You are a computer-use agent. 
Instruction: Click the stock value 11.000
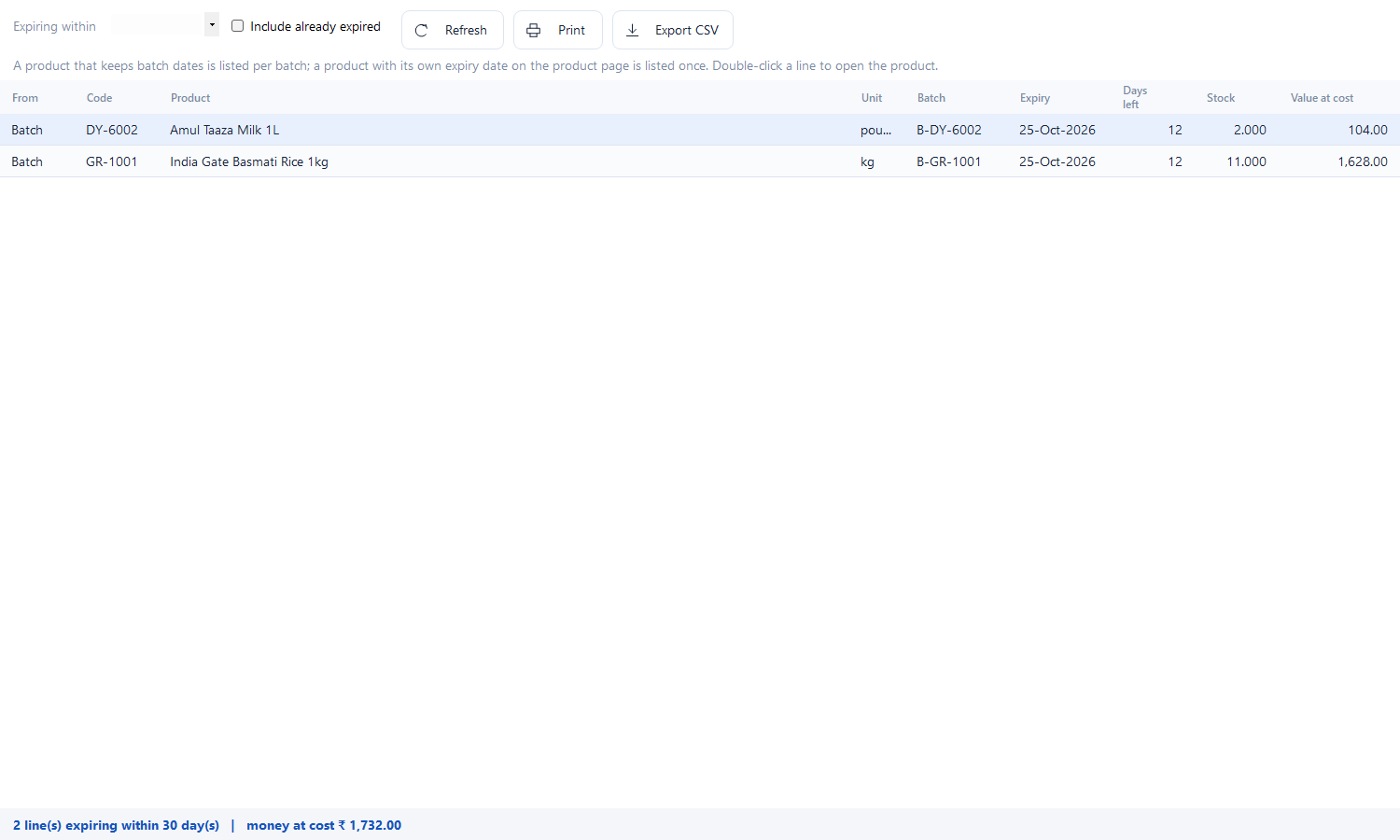point(1247,161)
